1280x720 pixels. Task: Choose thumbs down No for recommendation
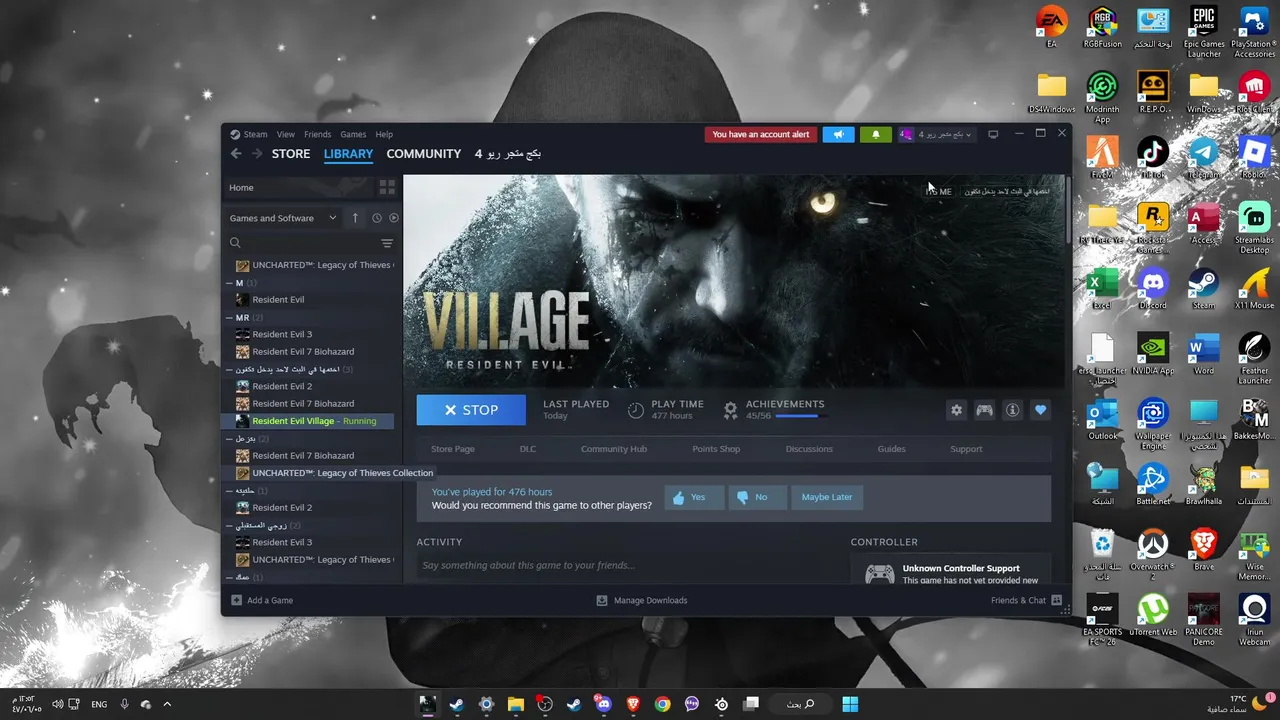(x=757, y=497)
